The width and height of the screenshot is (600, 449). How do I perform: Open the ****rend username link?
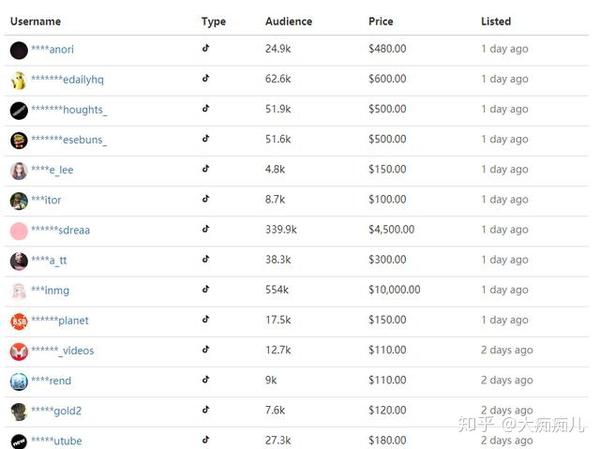point(51,381)
